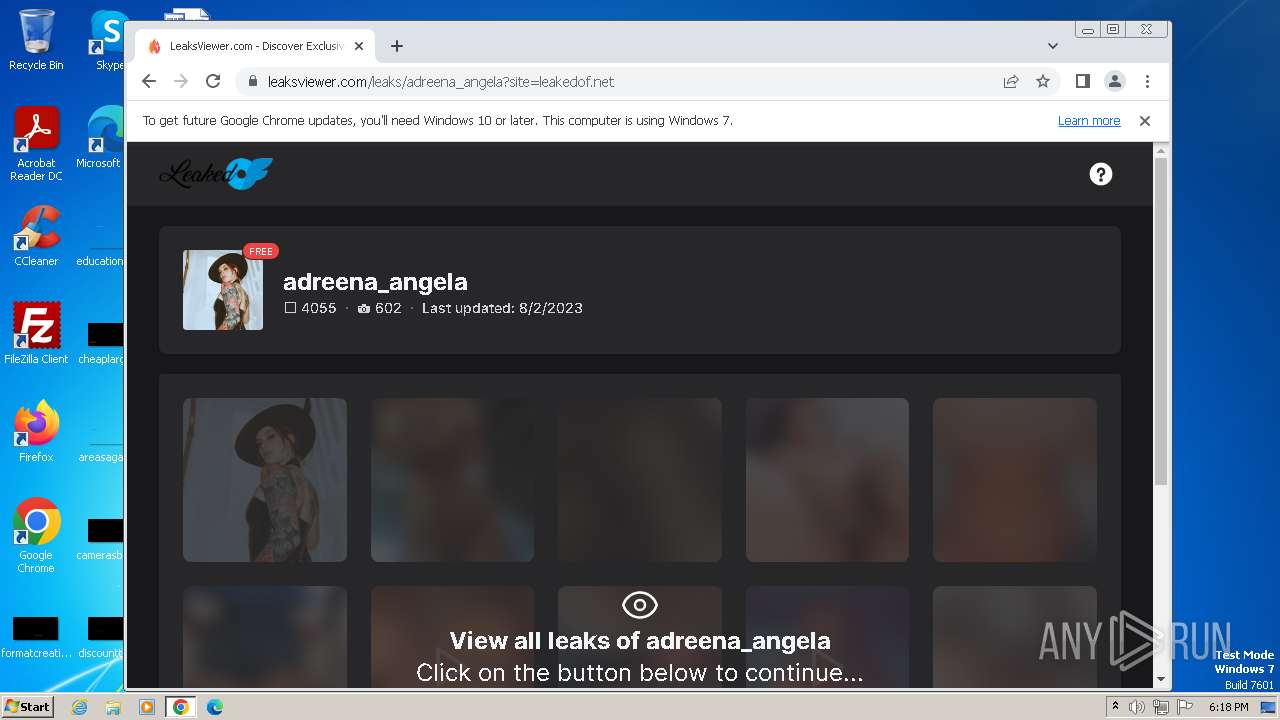Screen dimensions: 1280x720
Task: Open the first thumbnail with the hat
Action: pyautogui.click(x=265, y=480)
